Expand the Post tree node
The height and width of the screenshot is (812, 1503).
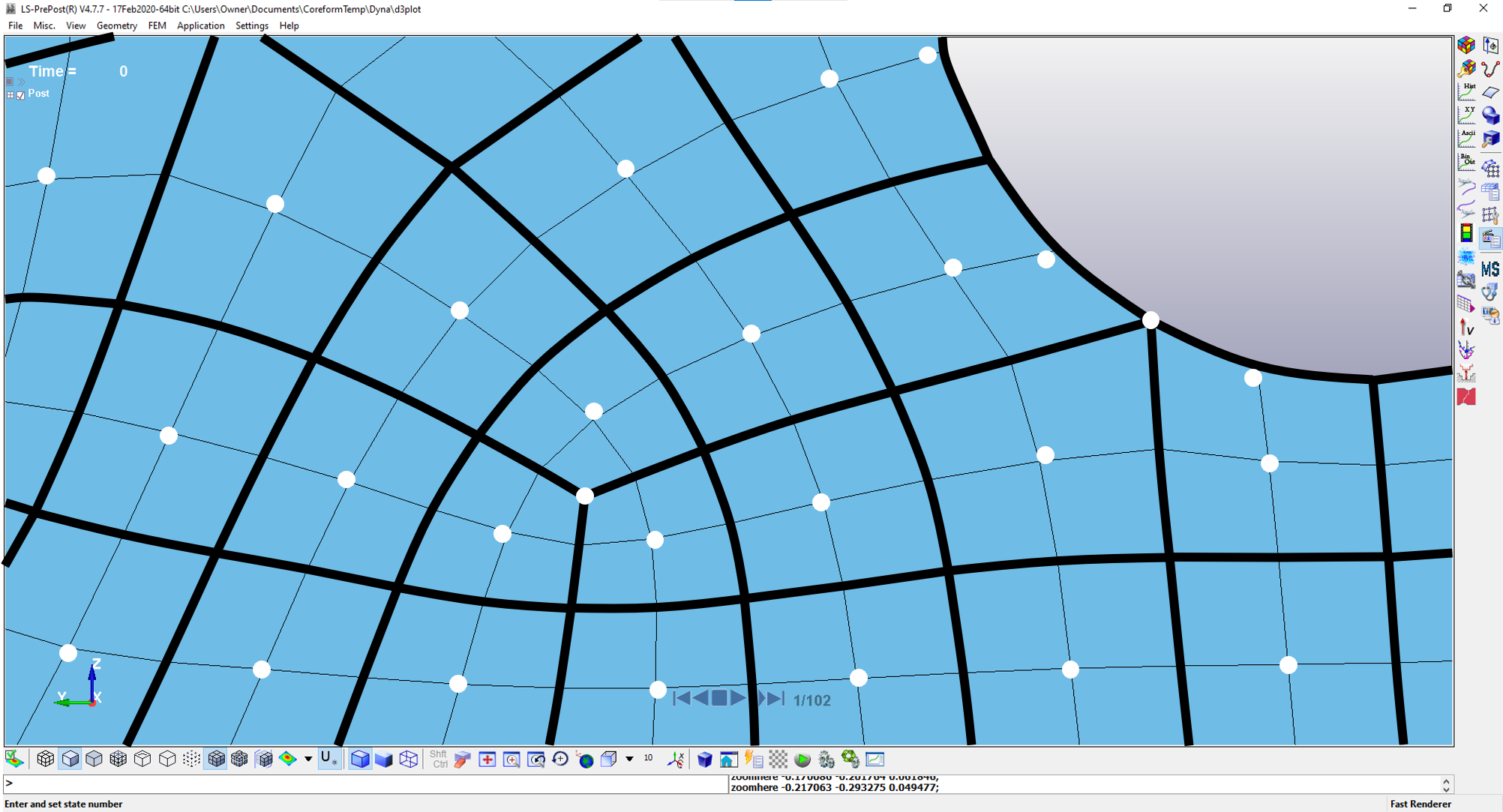pos(10,95)
